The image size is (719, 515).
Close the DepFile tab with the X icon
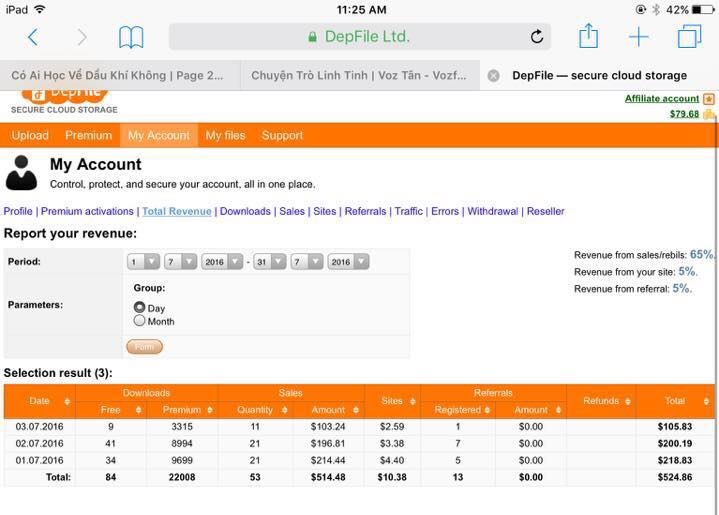(493, 76)
